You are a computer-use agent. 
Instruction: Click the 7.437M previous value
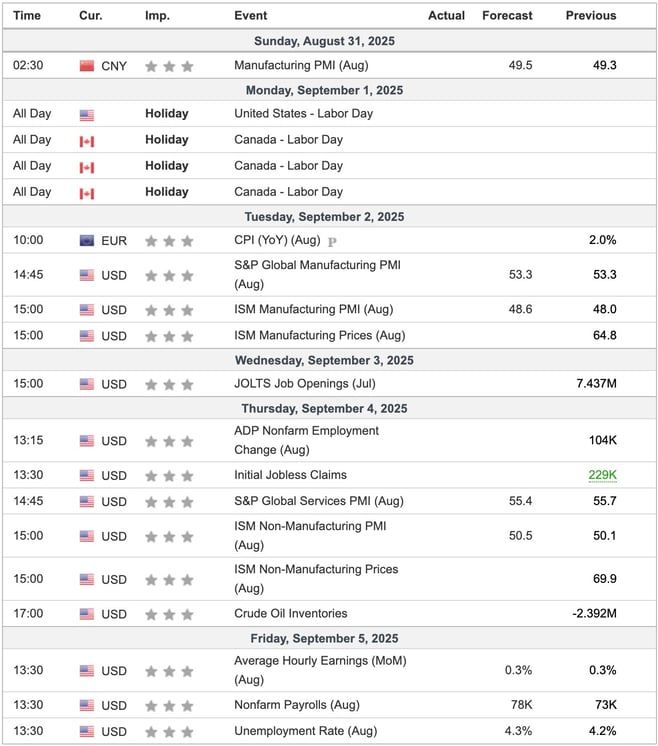(x=596, y=383)
